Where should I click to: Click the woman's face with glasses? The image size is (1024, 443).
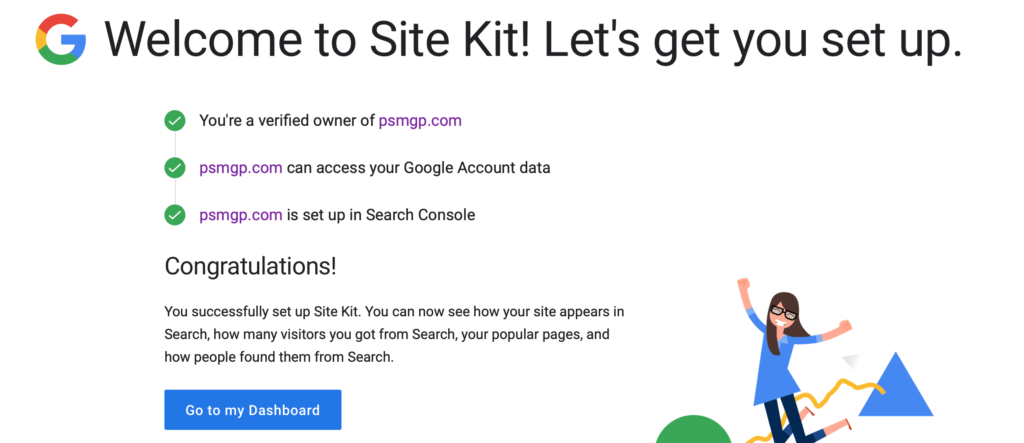782,314
